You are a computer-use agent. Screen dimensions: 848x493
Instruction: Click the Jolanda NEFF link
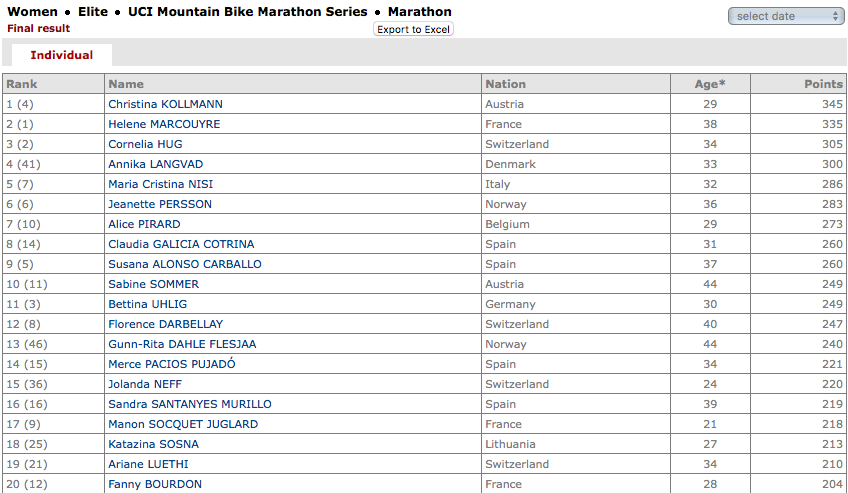pos(144,384)
